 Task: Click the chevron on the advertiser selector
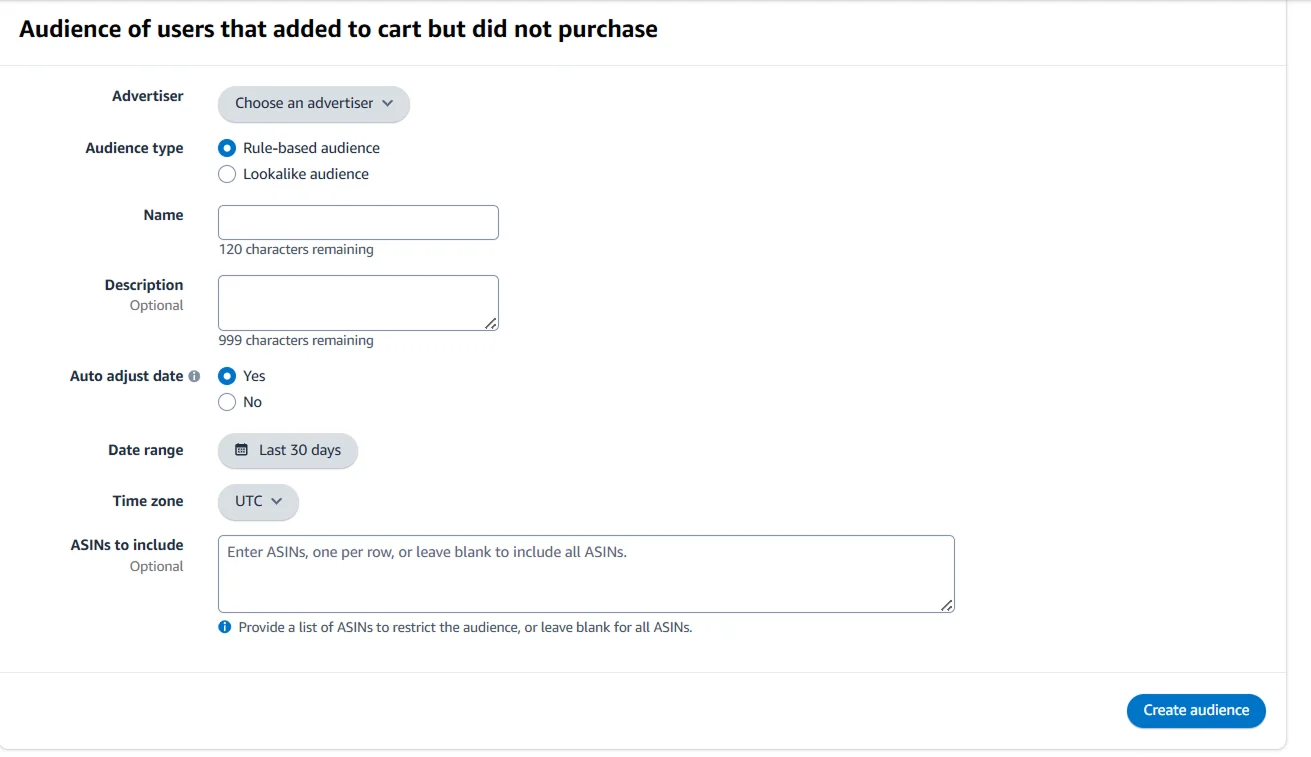388,103
